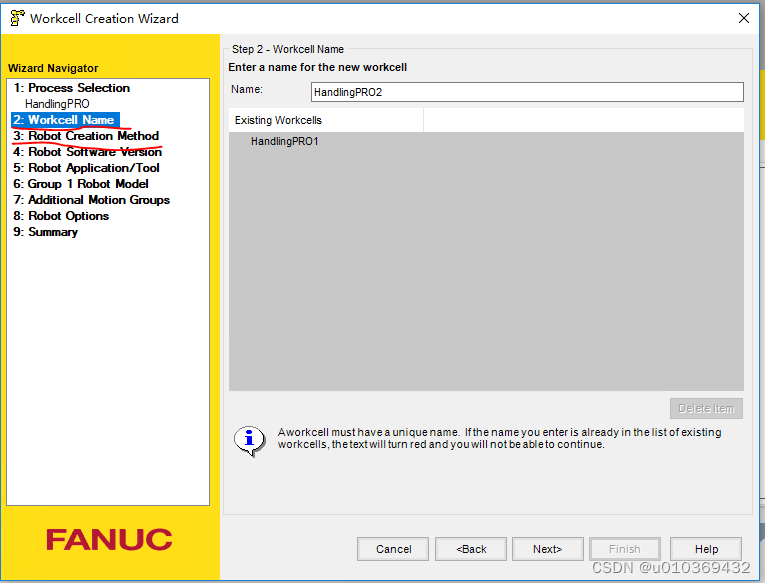Go to step 3: Robot Creation Method
This screenshot has height=583, width=765.
point(86,136)
